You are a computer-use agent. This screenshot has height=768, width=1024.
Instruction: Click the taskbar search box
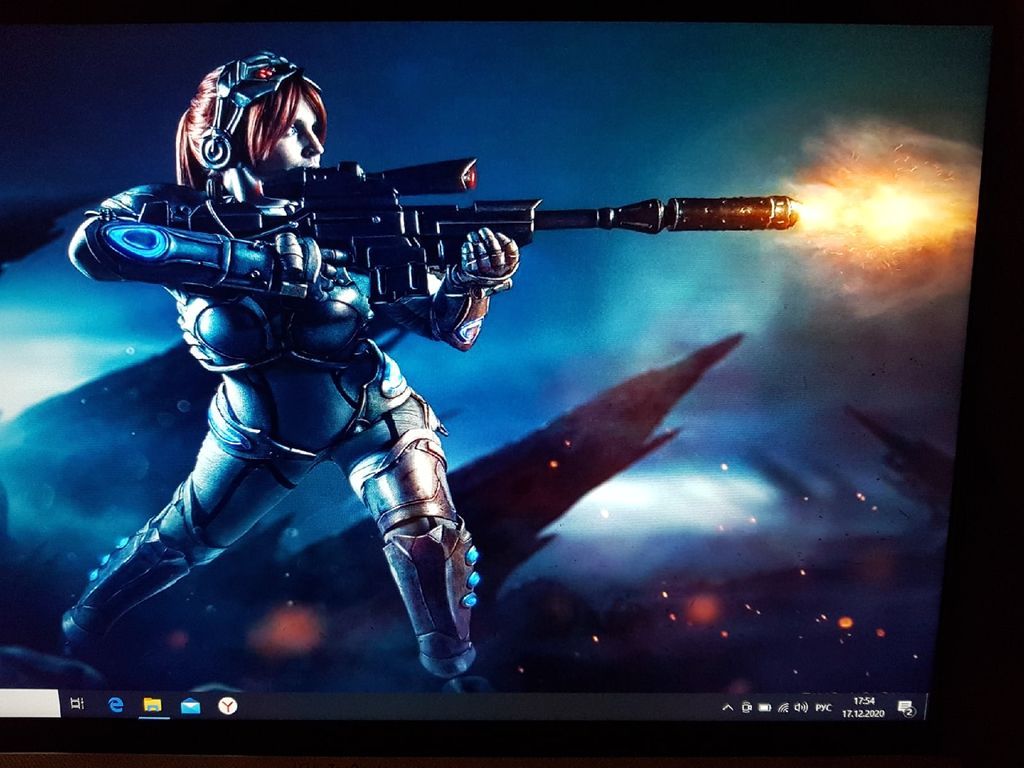click(x=30, y=703)
